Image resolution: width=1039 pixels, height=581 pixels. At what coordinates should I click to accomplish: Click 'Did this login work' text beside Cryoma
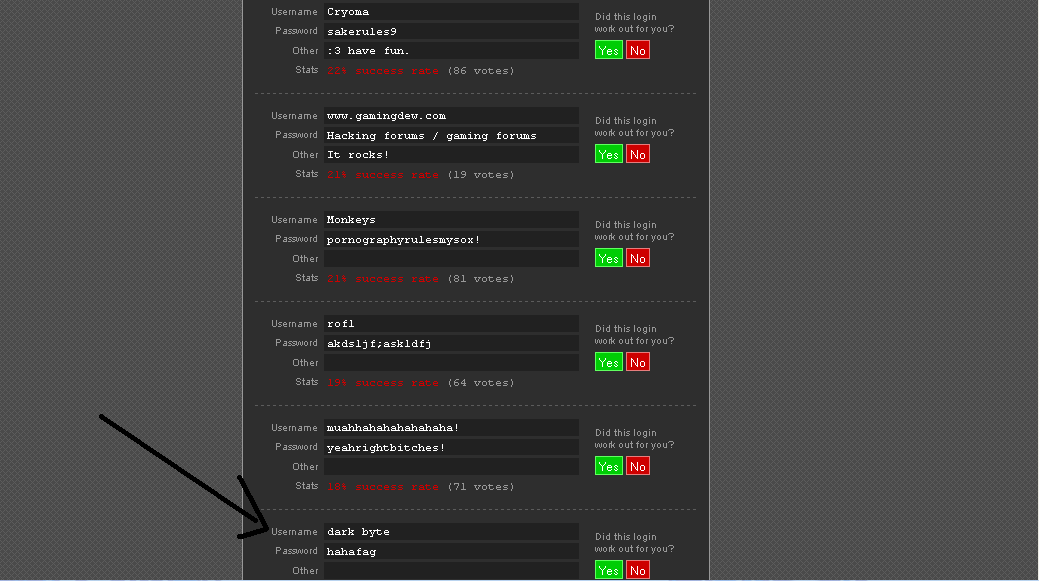(634, 23)
